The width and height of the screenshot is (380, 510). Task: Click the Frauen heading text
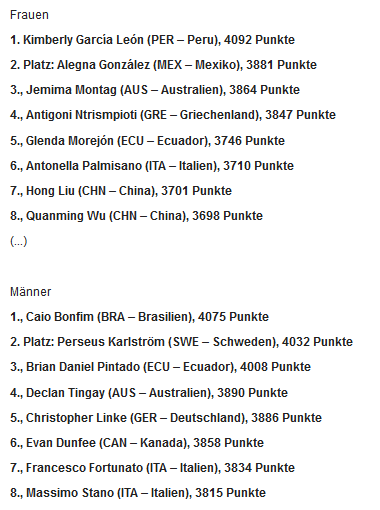pos(29,15)
